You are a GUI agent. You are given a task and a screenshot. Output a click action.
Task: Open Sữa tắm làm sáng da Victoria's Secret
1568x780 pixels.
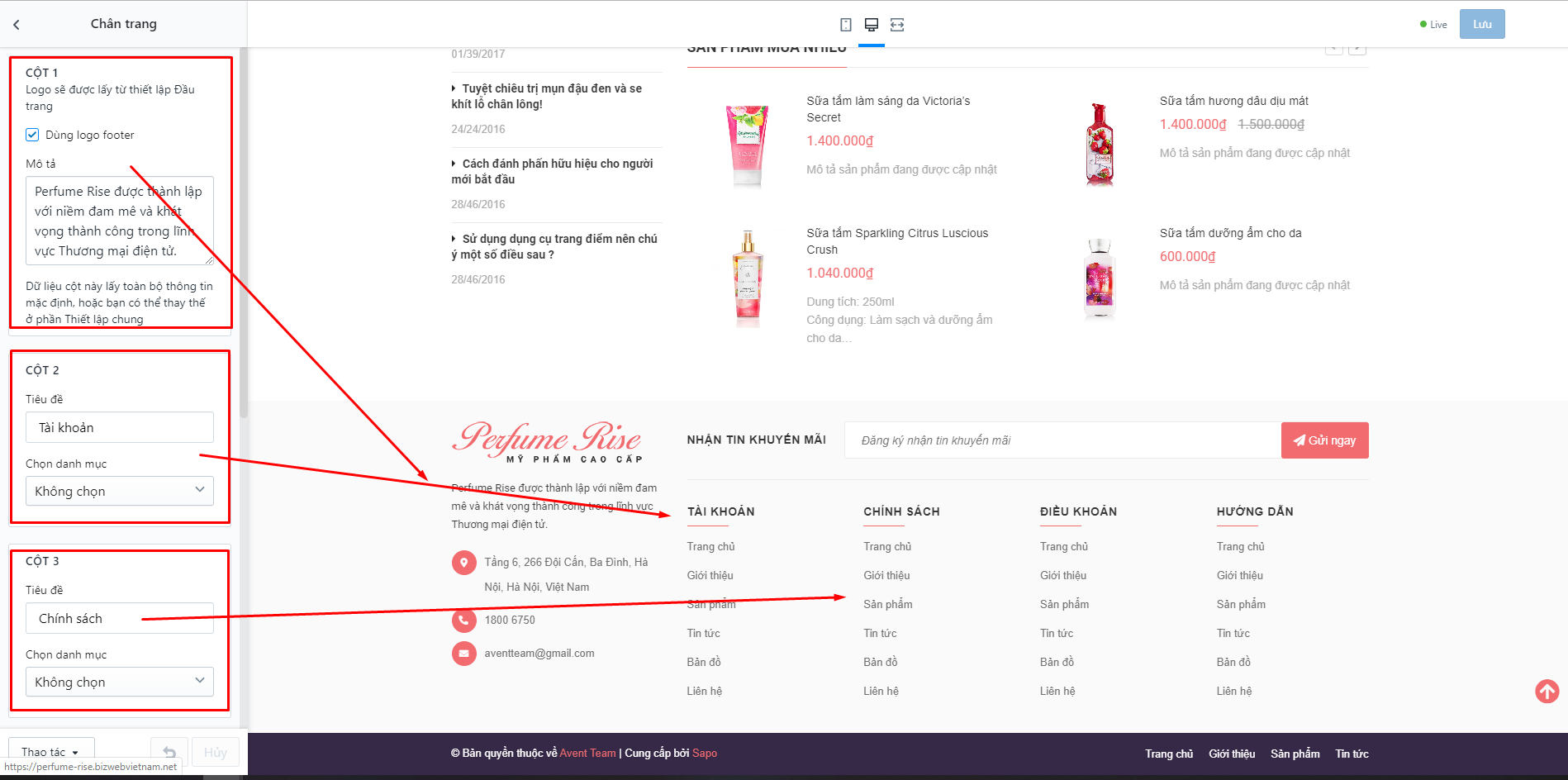889,109
